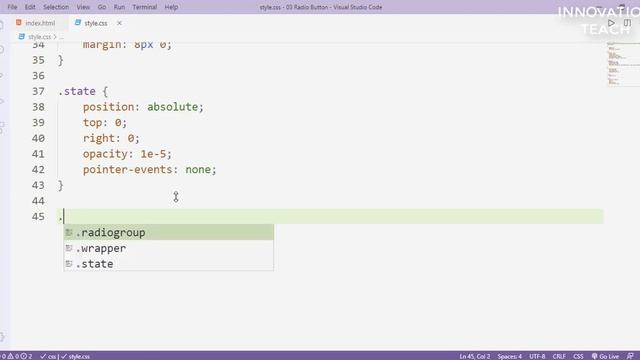The height and width of the screenshot is (360, 640).
Task: Change file encoding via UTF-8
Action: click(537, 356)
